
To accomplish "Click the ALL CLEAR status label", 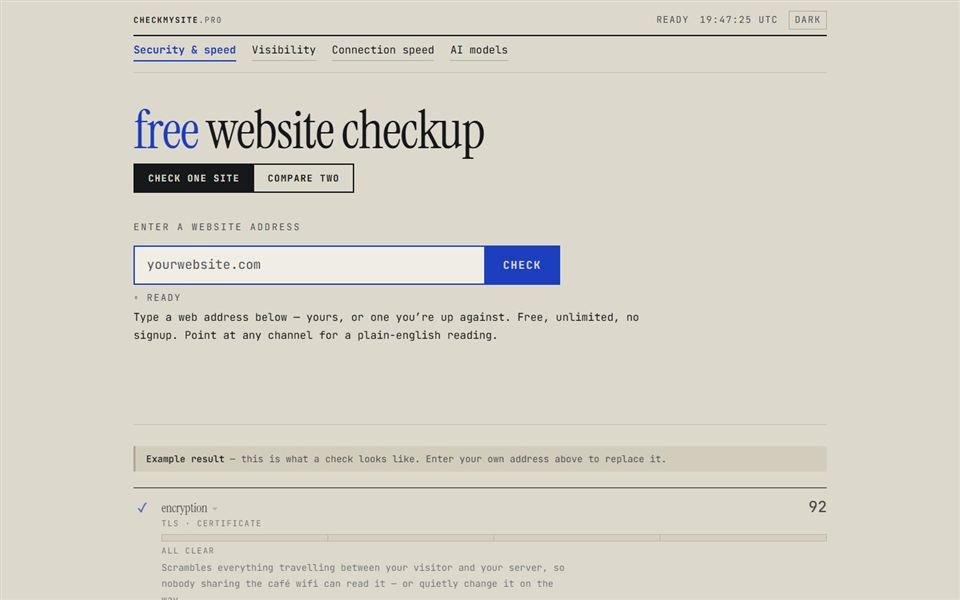I will point(188,550).
